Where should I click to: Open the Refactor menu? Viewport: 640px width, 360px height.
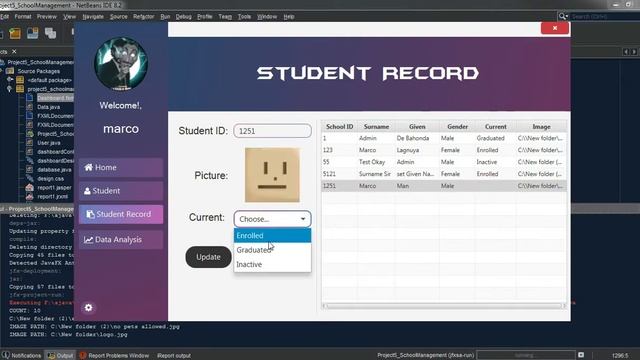click(144, 17)
